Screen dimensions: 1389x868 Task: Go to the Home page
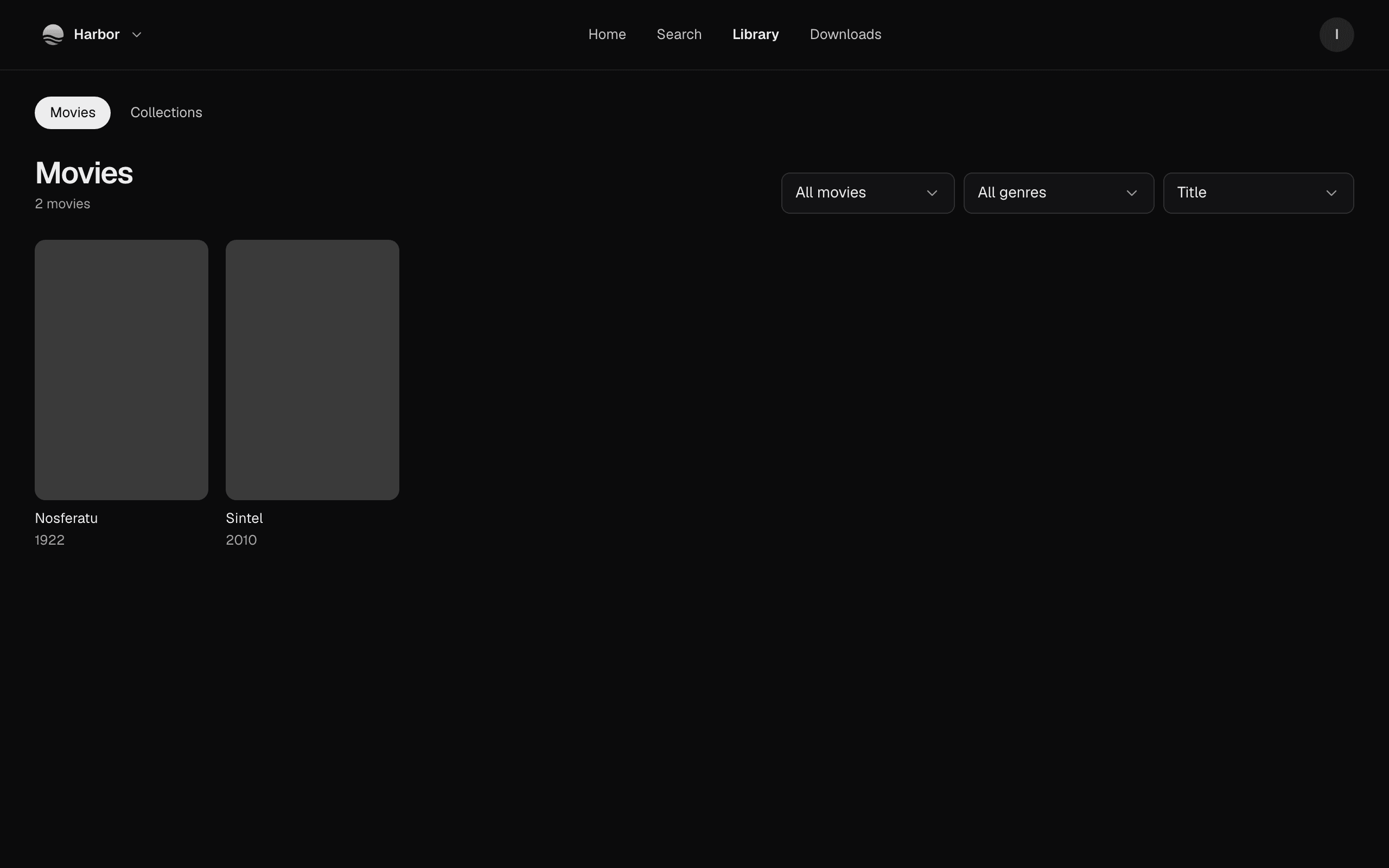pos(607,34)
